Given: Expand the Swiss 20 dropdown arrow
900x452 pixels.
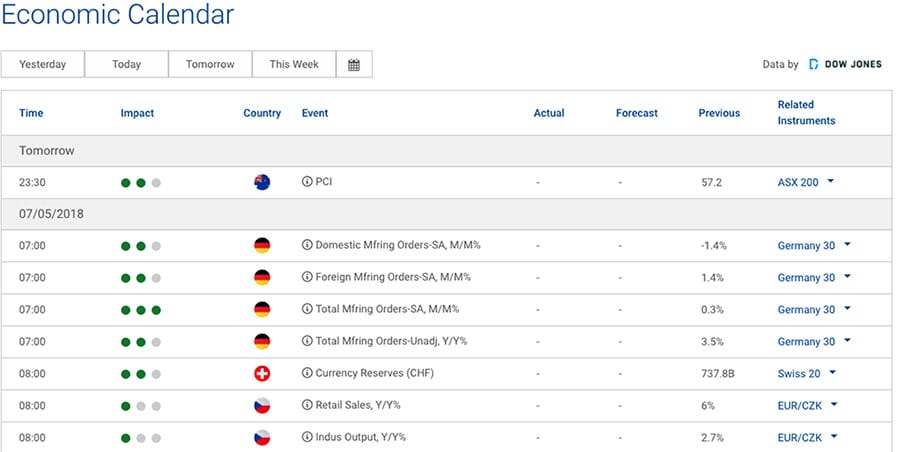Looking at the screenshot, I should (x=831, y=373).
